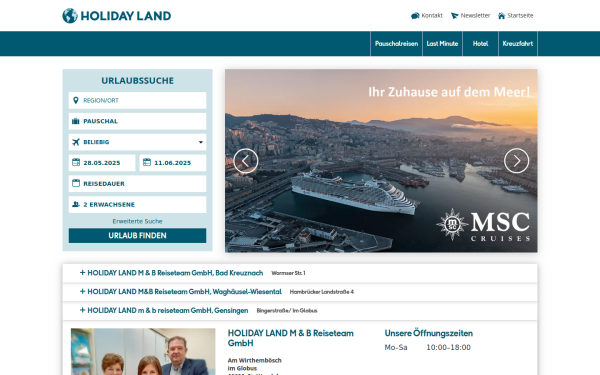
Task: Click the Kontakt phone icon
Action: click(x=415, y=16)
